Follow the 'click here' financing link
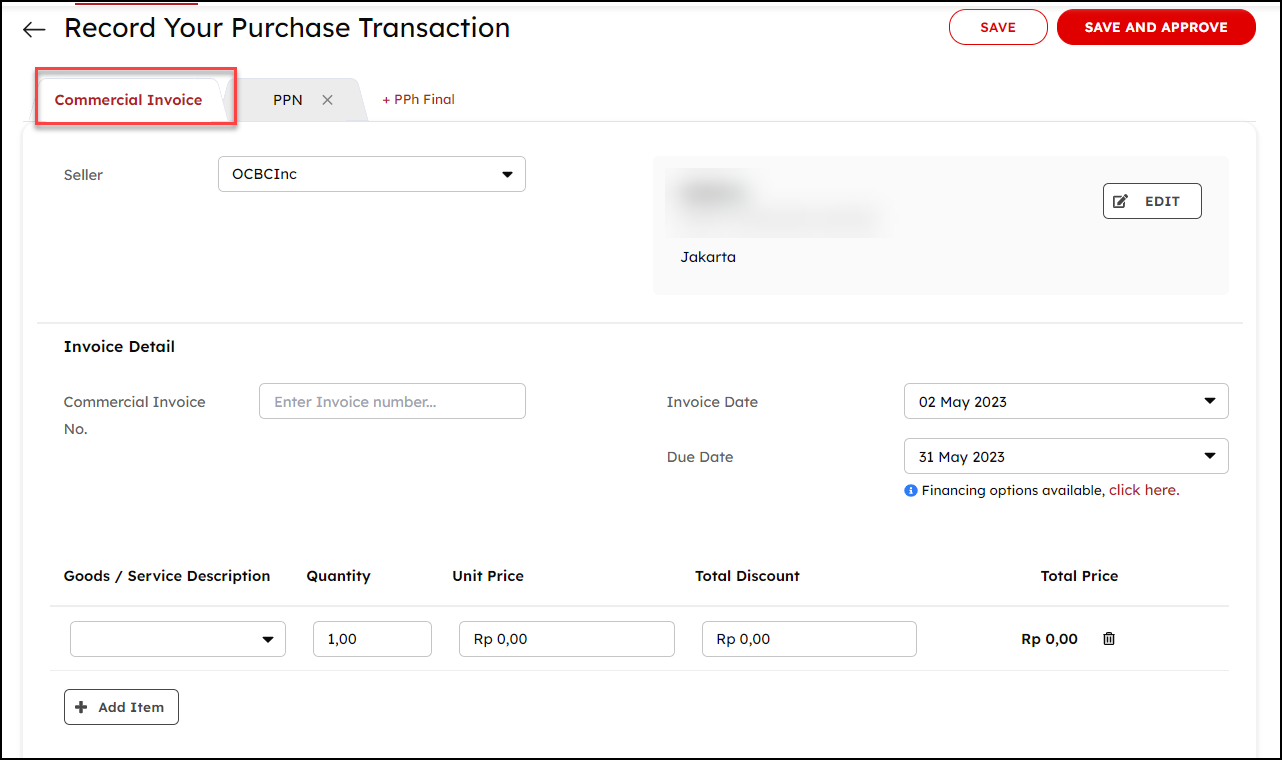This screenshot has height=760, width=1282. [1143, 491]
